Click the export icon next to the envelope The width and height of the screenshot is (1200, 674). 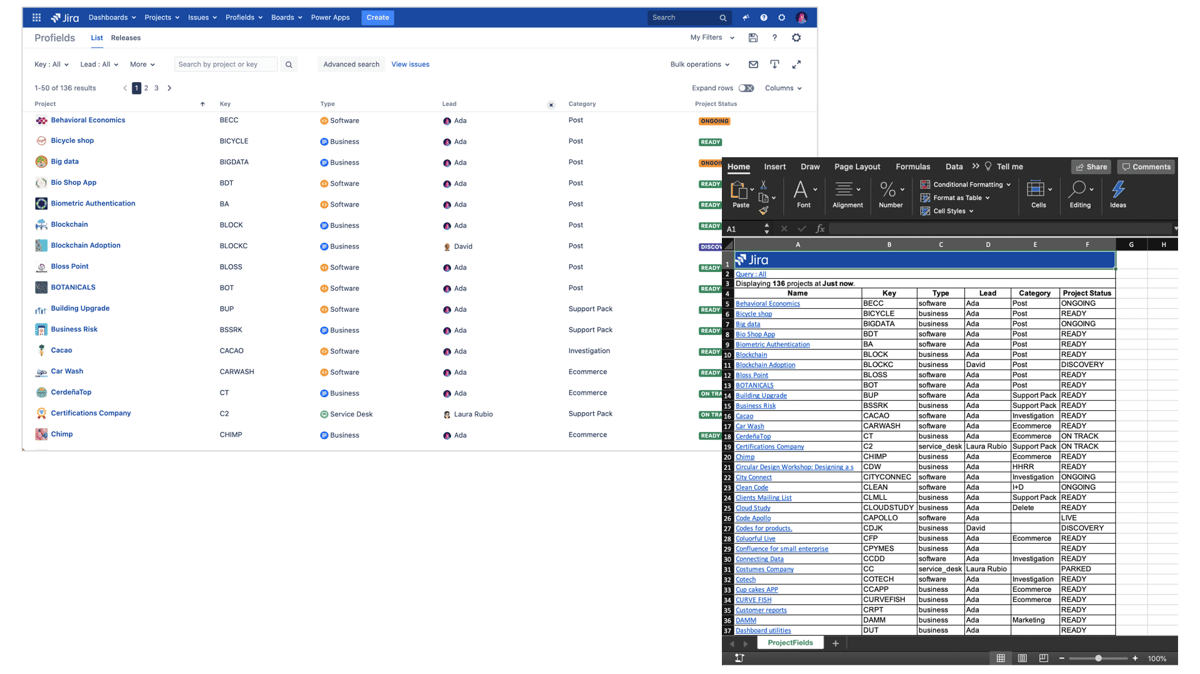coord(774,64)
